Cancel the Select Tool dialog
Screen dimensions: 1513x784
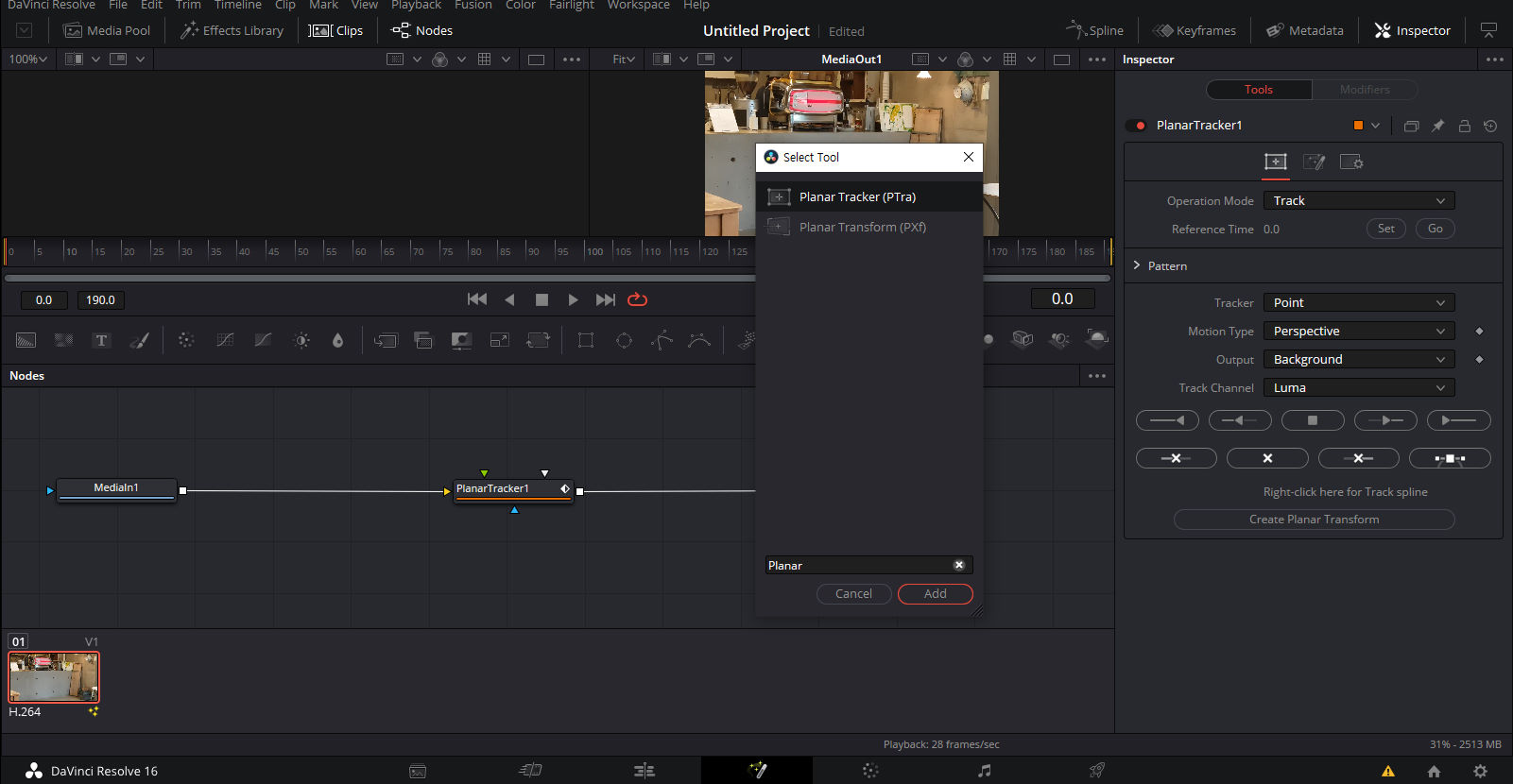pyautogui.click(x=853, y=593)
